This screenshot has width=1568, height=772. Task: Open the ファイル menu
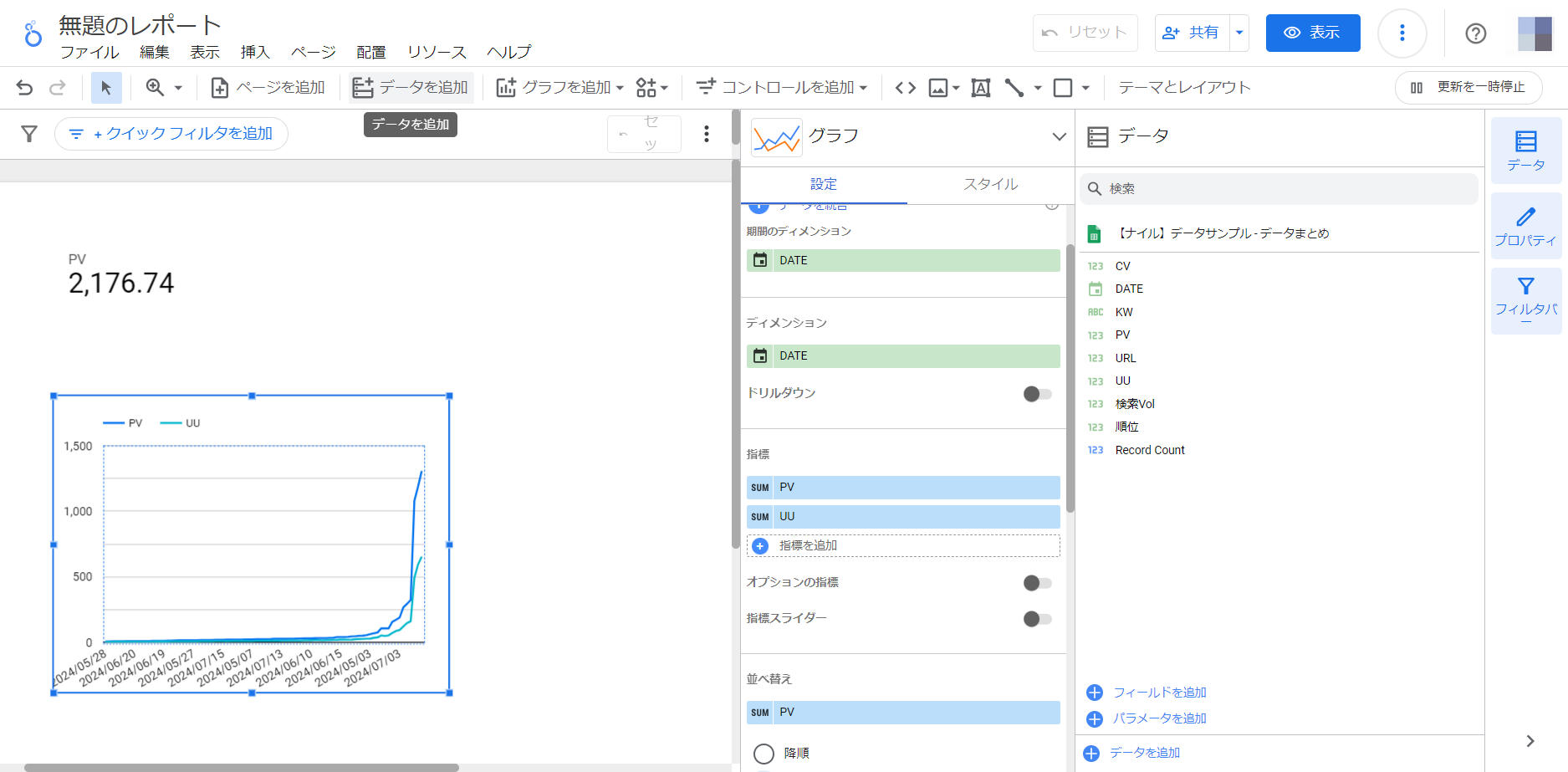click(x=89, y=52)
